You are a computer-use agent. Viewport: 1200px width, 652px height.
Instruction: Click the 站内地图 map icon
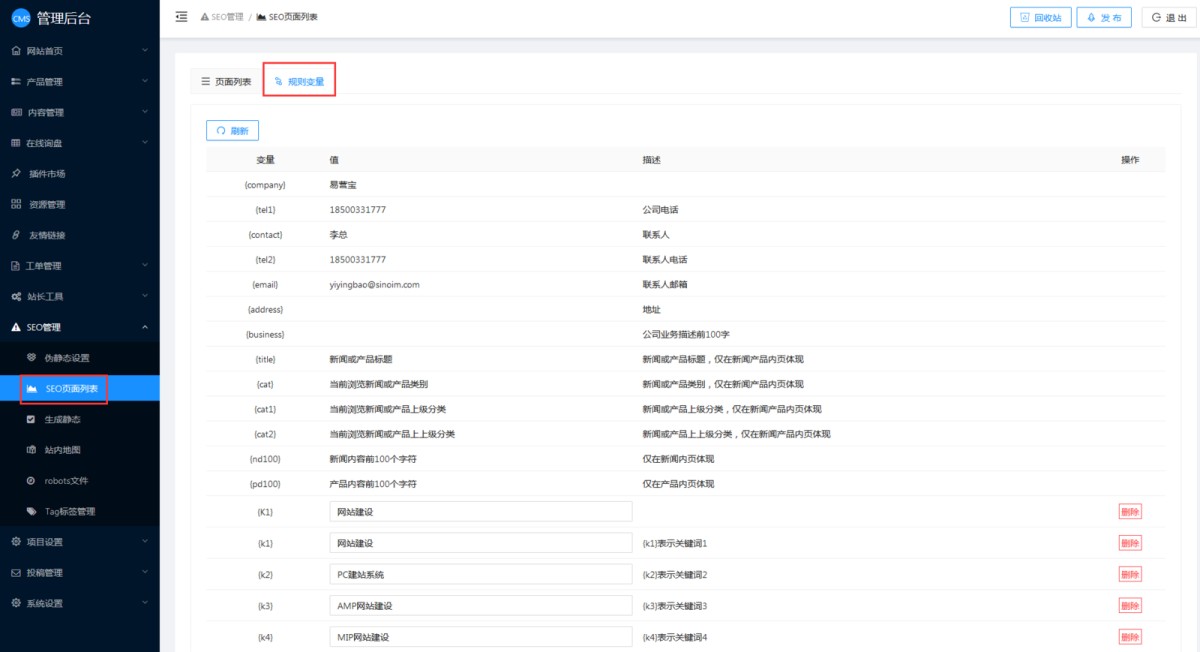(31, 450)
